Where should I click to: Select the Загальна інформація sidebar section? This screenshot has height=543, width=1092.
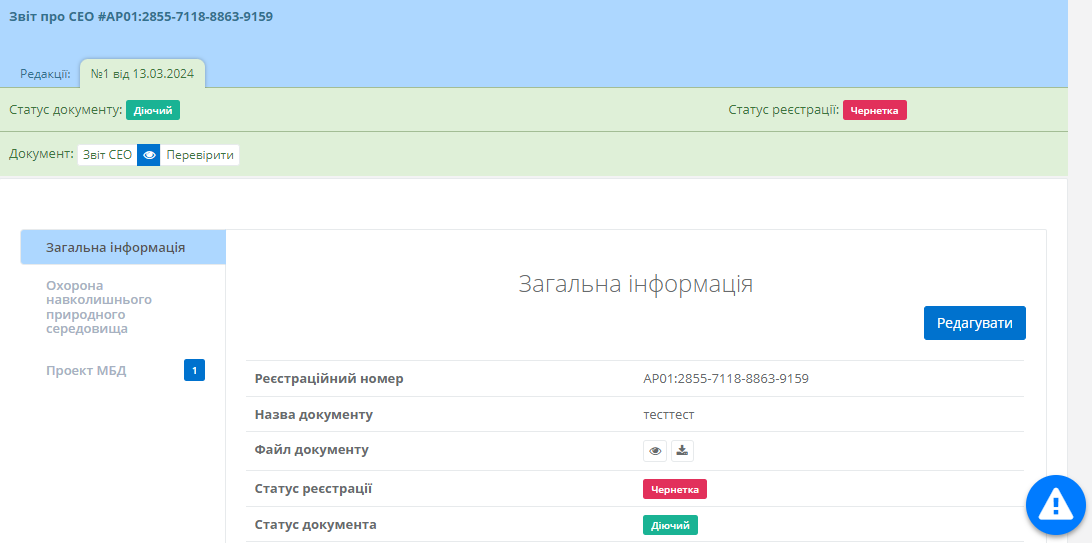pyautogui.click(x=115, y=247)
